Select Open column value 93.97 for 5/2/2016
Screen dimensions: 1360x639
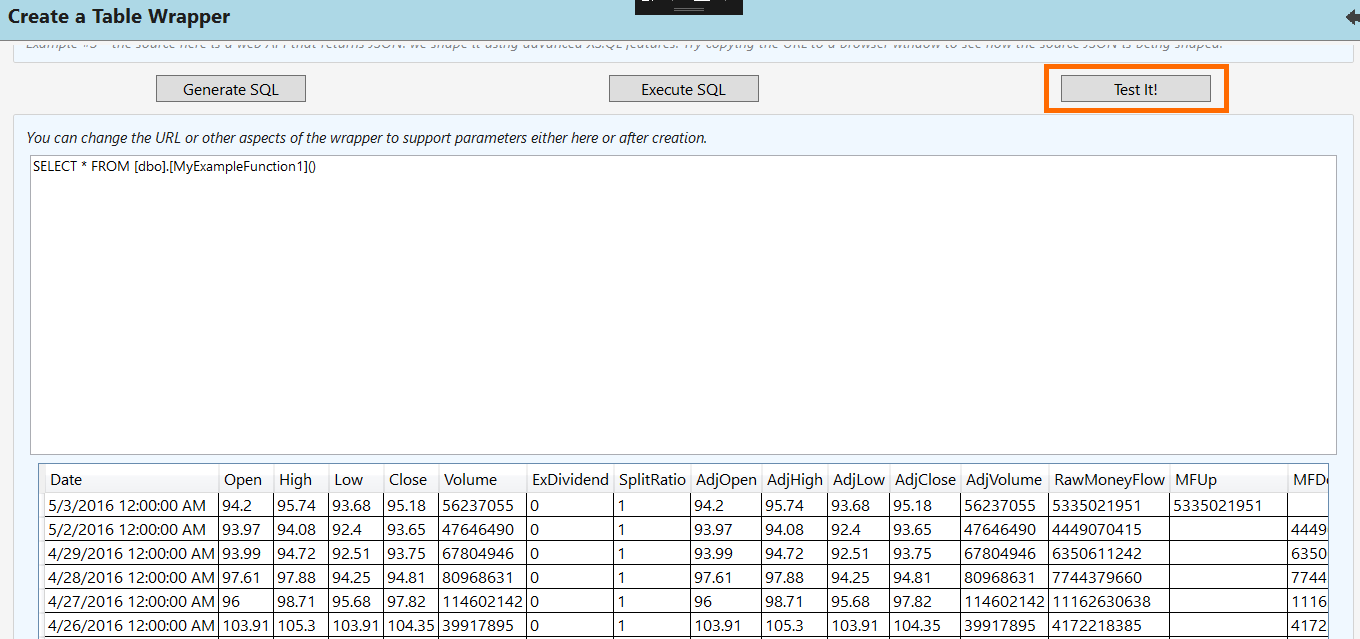(x=247, y=529)
